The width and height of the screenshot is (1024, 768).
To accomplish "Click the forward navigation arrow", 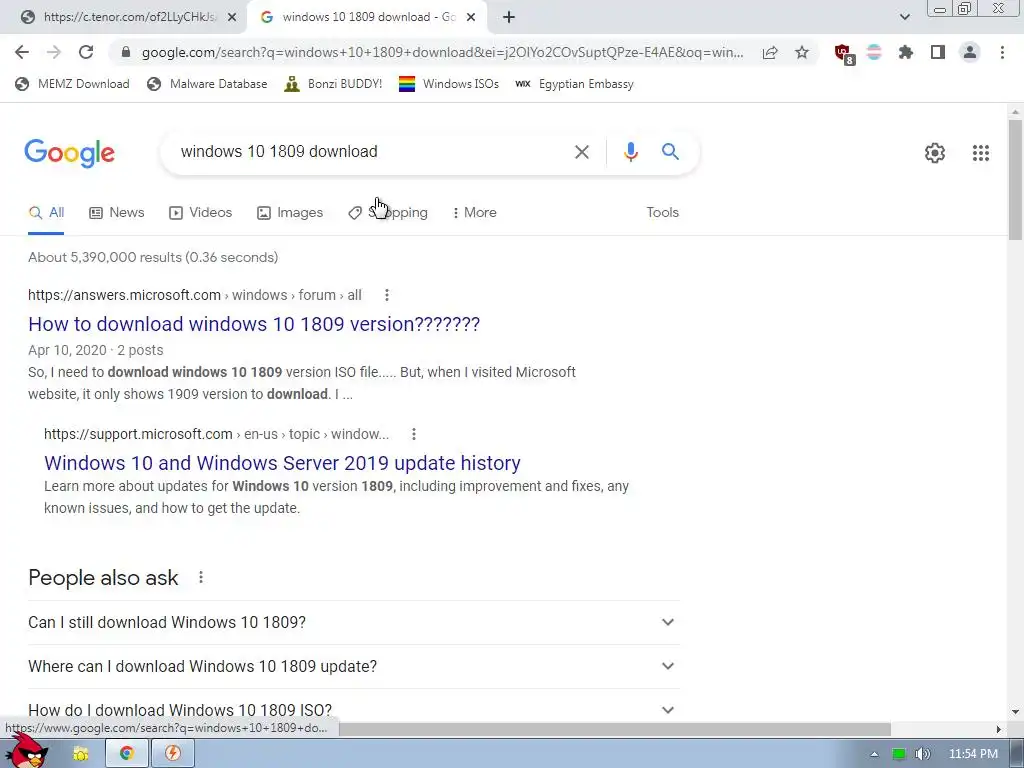I will point(54,52).
